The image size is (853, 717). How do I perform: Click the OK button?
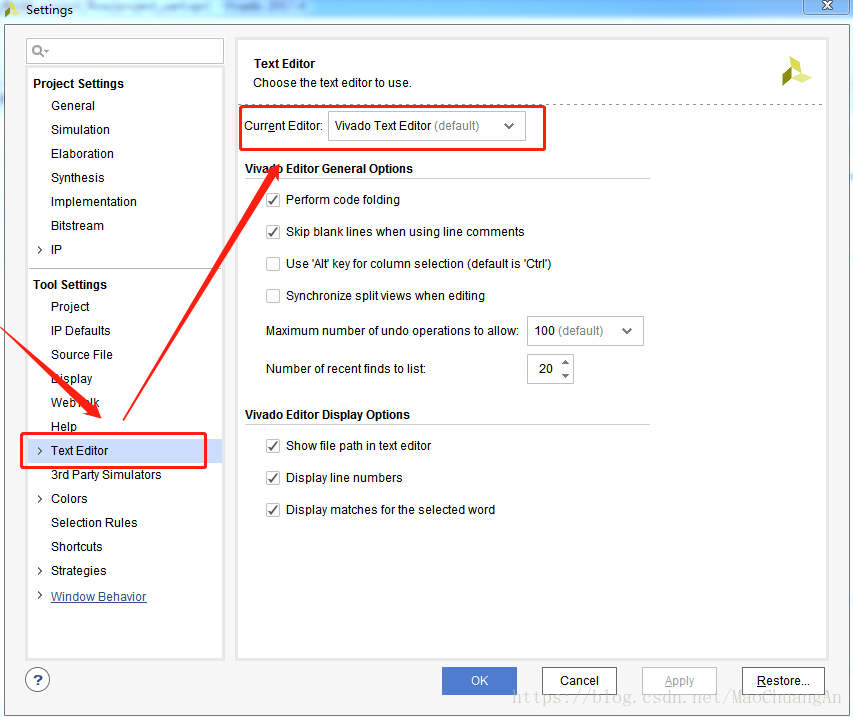(x=479, y=681)
